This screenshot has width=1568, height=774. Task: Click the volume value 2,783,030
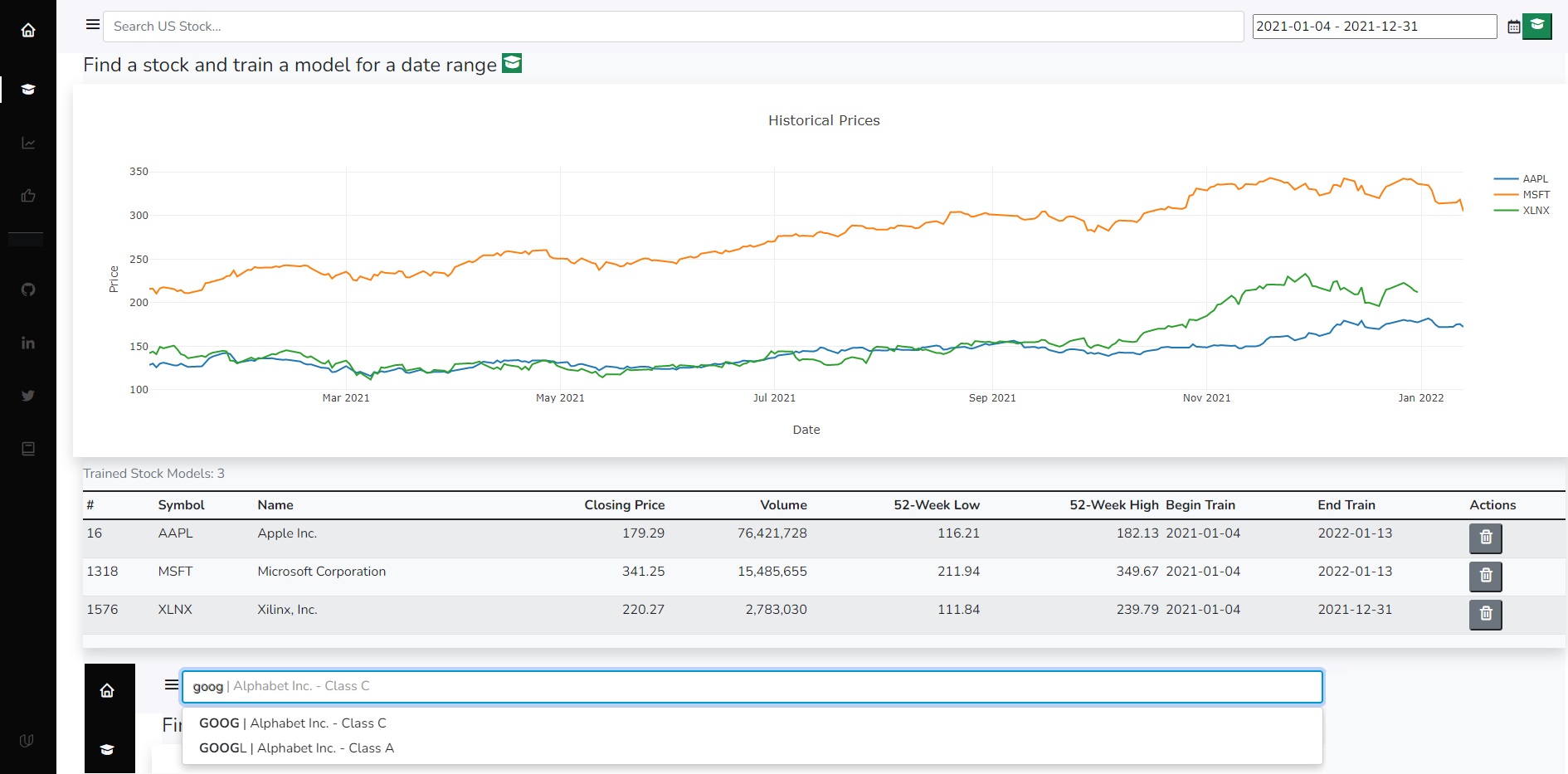pyautogui.click(x=776, y=610)
